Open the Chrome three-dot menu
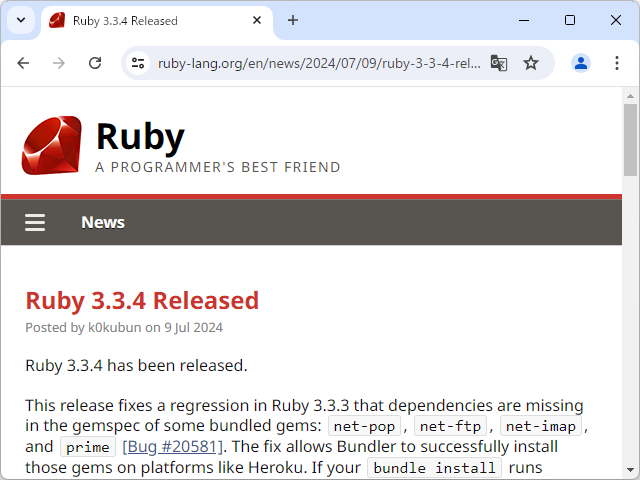The width and height of the screenshot is (640, 480). click(x=617, y=63)
